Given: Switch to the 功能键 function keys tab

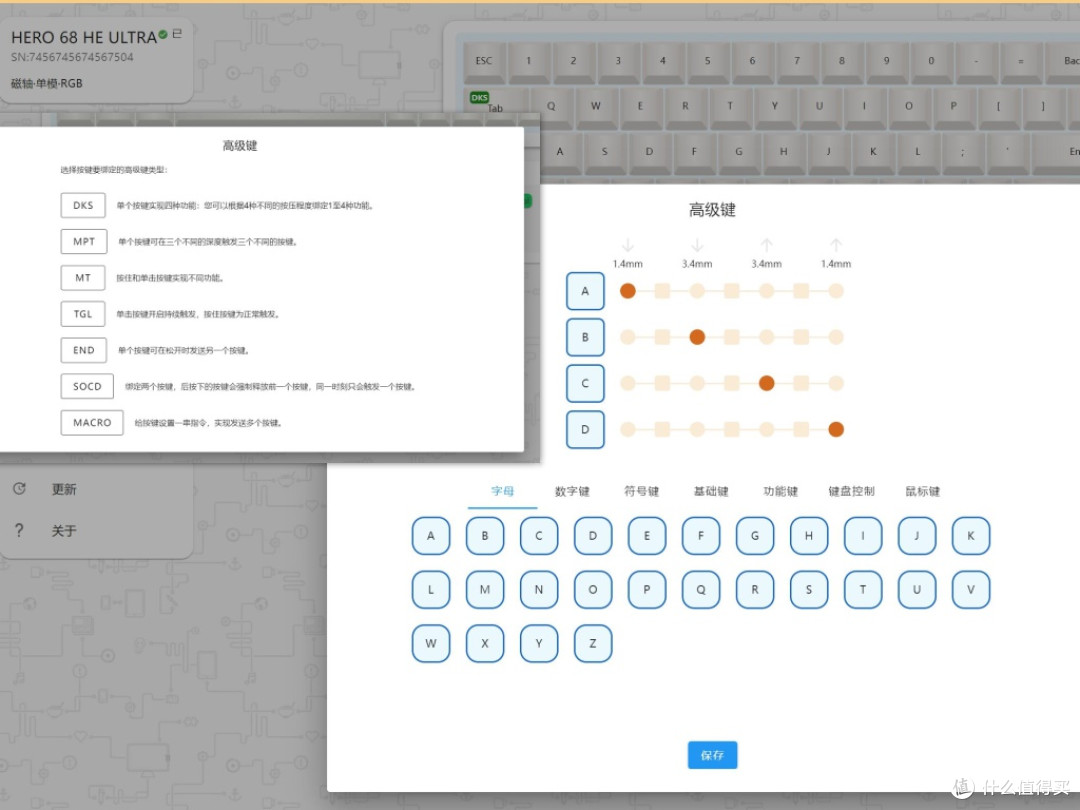Looking at the screenshot, I should pyautogui.click(x=780, y=491).
